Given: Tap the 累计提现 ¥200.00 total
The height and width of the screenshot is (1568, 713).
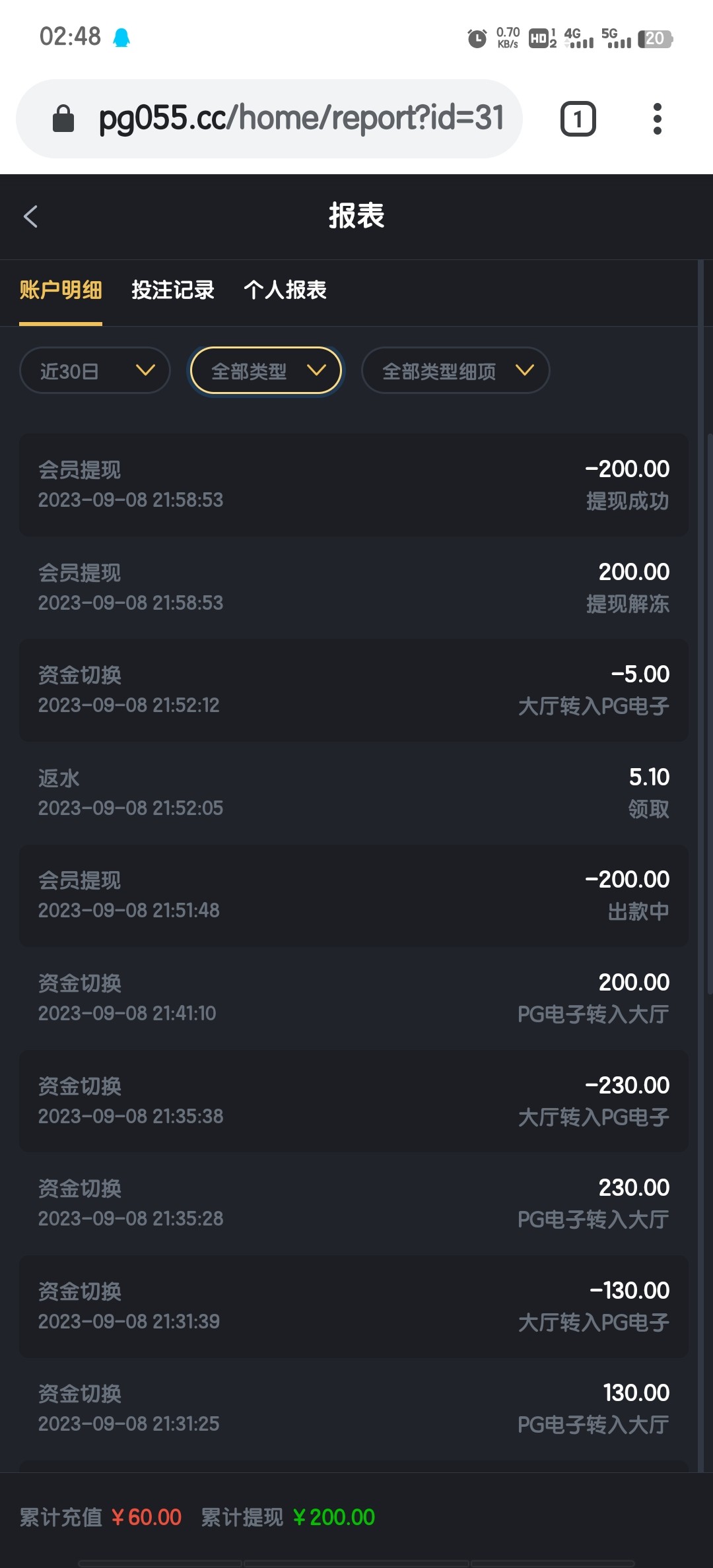Looking at the screenshot, I should [288, 1517].
